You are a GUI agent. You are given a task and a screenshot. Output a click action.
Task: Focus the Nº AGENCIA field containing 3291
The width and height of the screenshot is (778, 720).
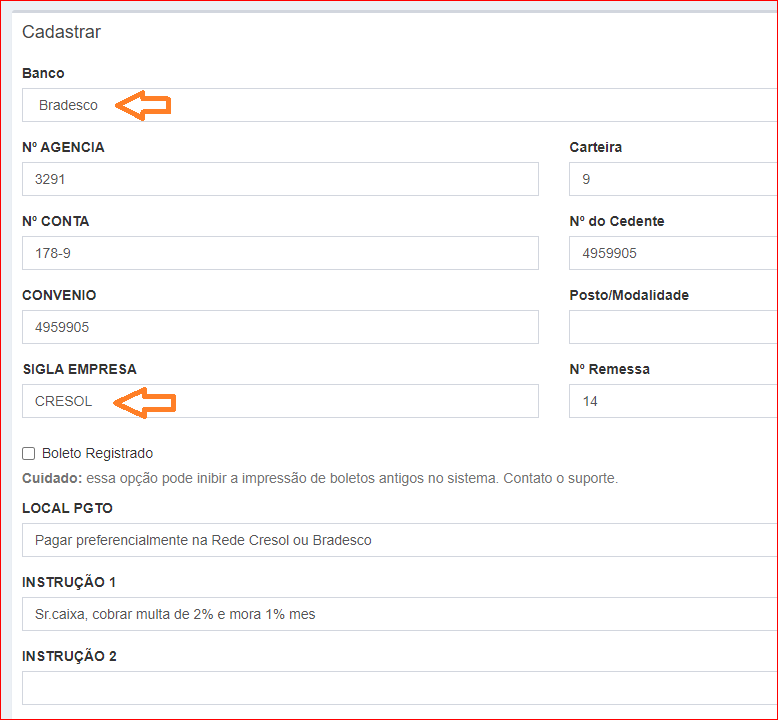pos(280,180)
